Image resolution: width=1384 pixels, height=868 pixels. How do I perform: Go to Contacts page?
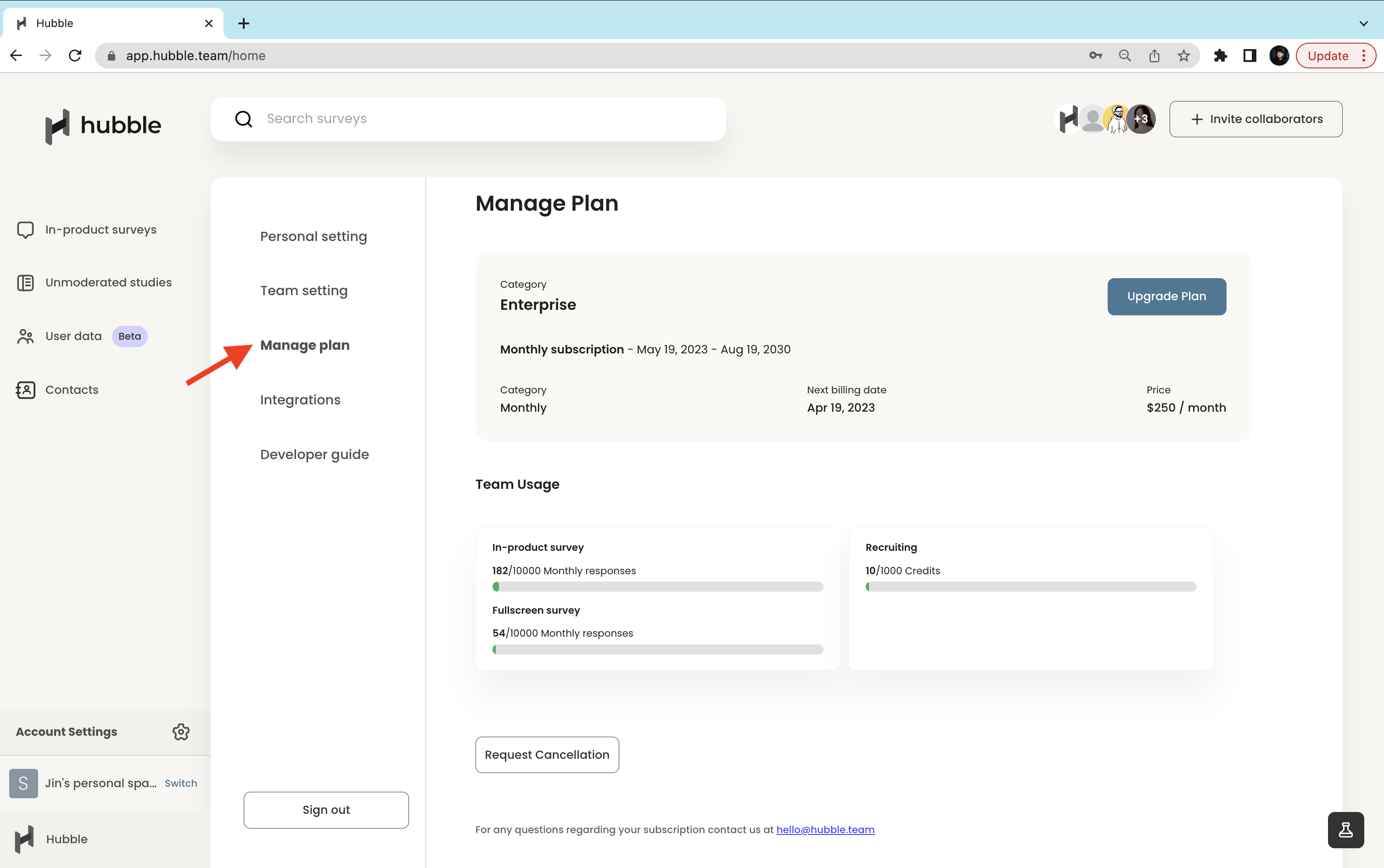click(72, 390)
